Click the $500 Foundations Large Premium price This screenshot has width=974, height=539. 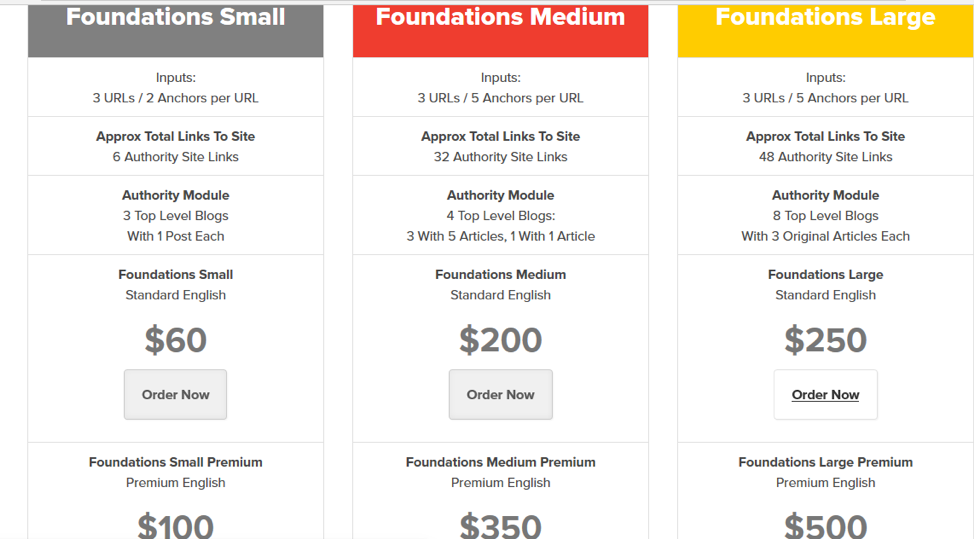pyautogui.click(x=826, y=525)
